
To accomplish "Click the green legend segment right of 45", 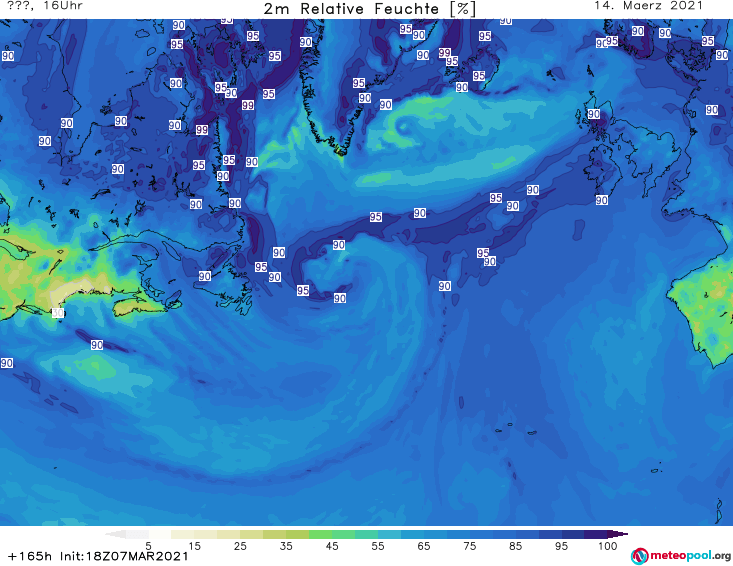I will click(343, 534).
